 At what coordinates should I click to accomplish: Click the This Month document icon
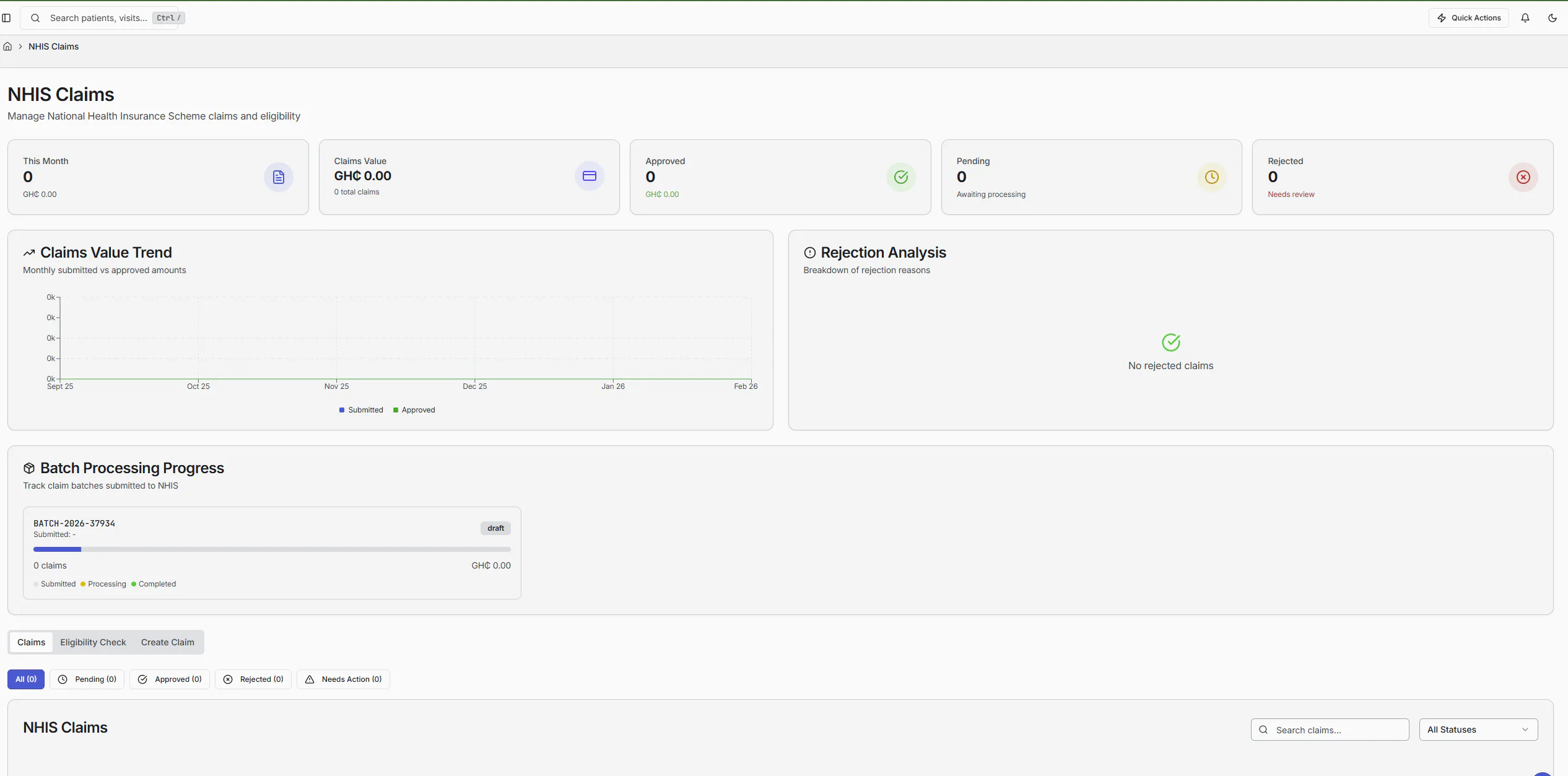point(279,177)
